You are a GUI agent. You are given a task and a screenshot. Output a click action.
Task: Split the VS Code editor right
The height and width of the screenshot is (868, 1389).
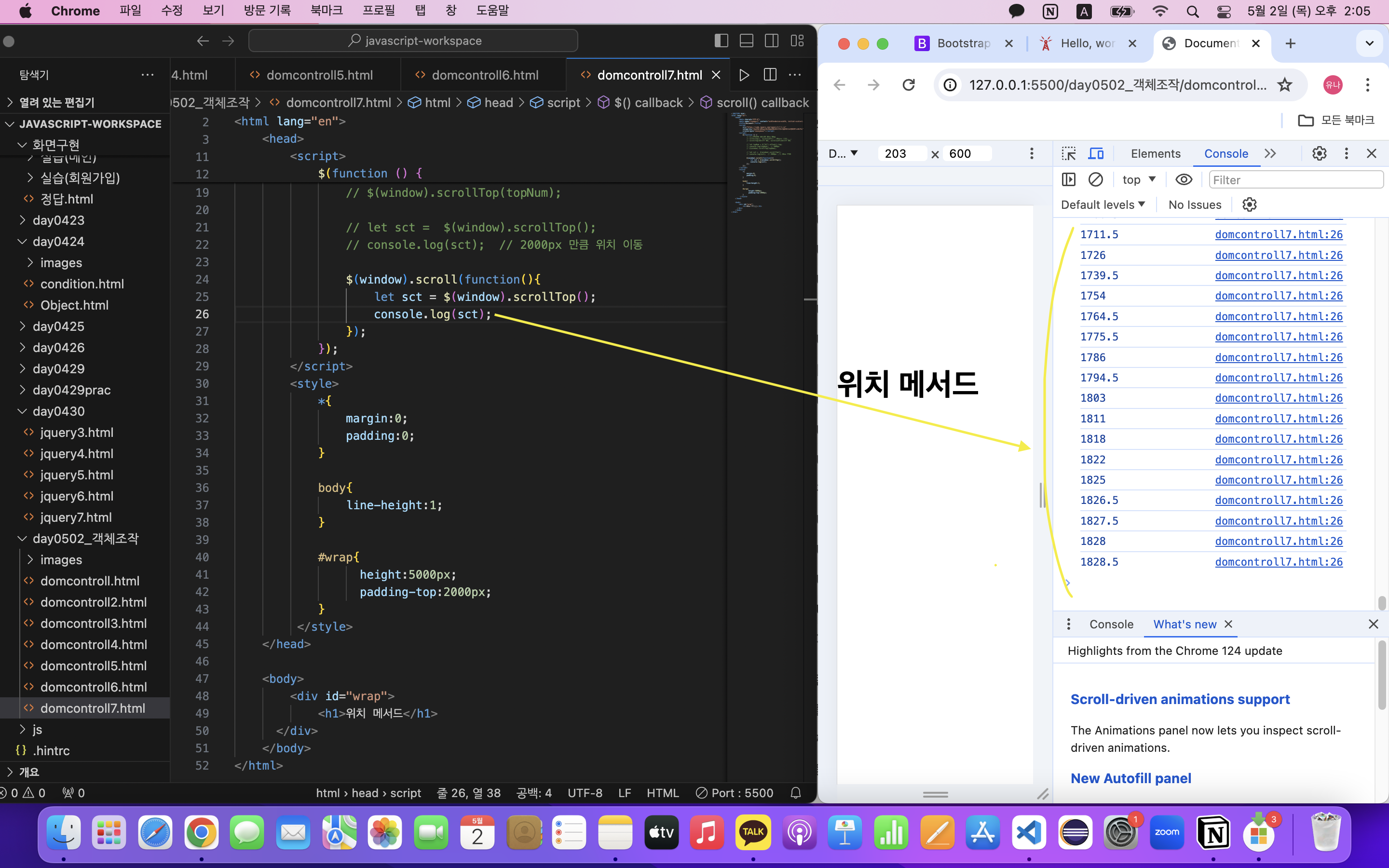pyautogui.click(x=770, y=75)
